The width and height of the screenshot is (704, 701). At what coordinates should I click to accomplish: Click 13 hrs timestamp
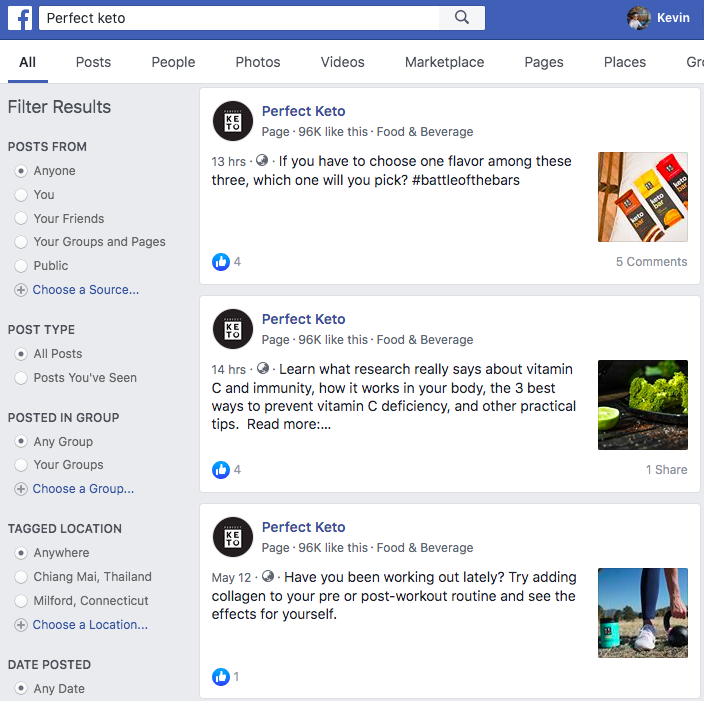coord(229,162)
